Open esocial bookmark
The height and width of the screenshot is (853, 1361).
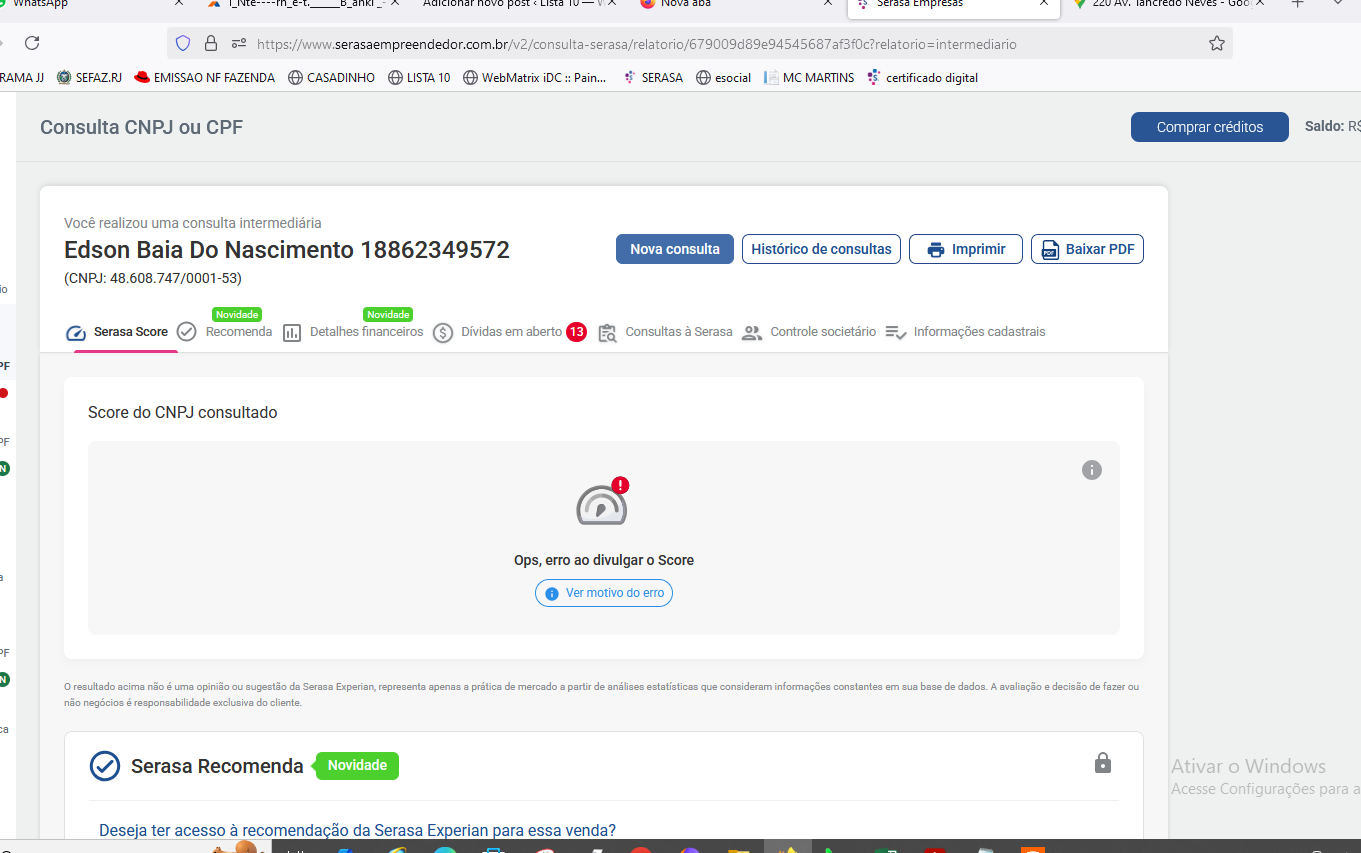click(724, 77)
